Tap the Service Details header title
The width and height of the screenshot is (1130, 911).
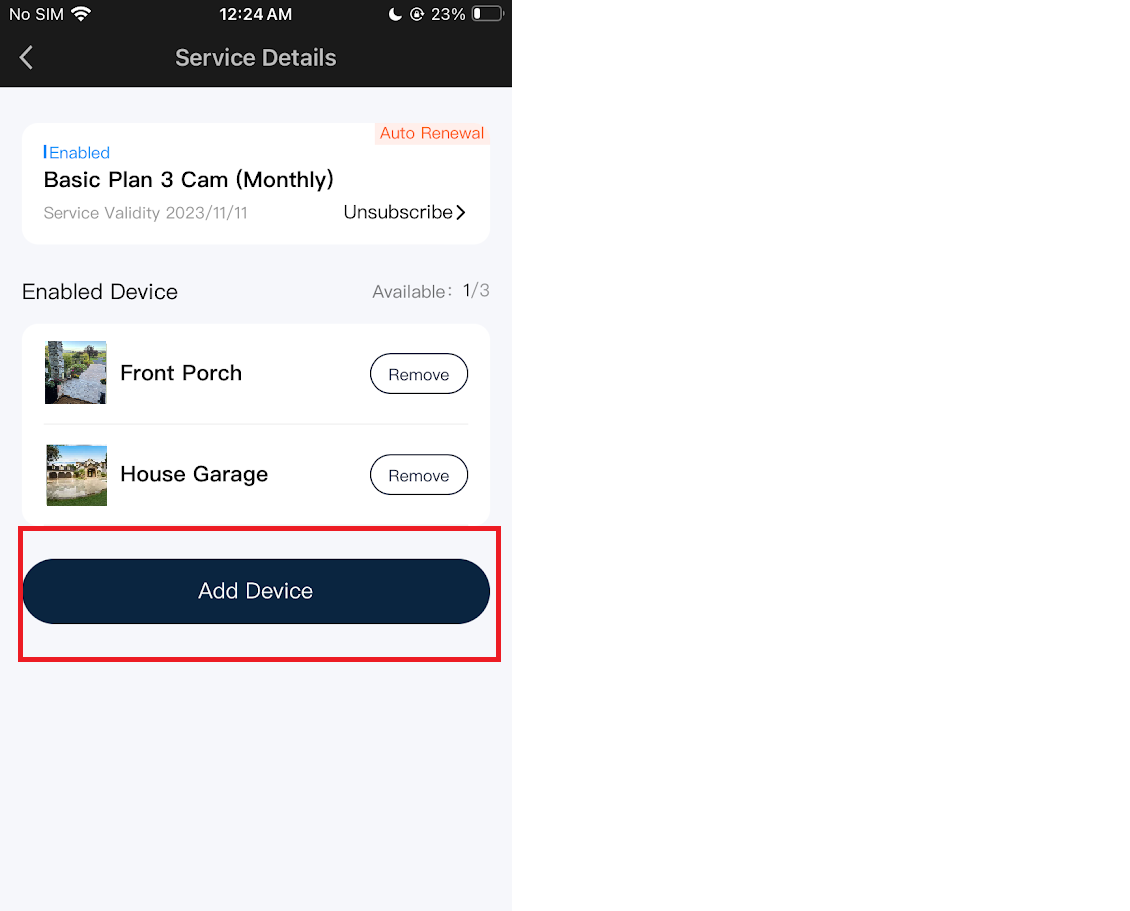point(256,58)
